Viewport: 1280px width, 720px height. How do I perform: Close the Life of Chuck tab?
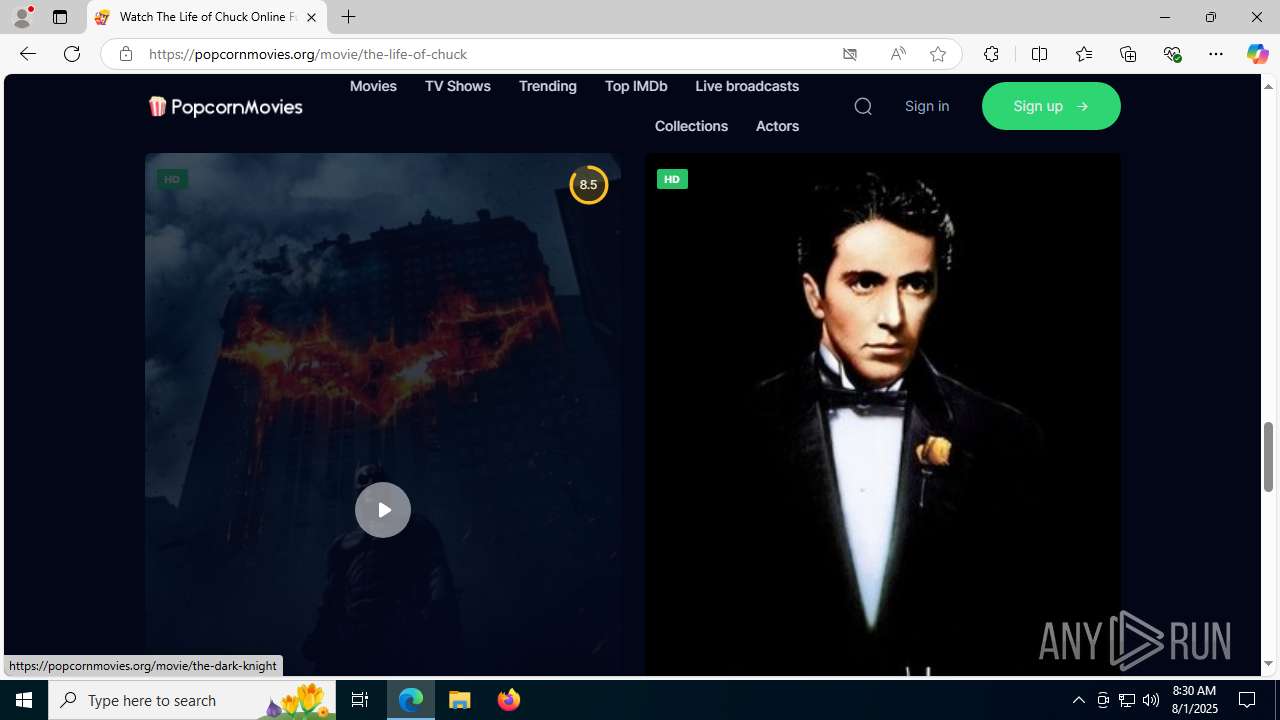(x=311, y=17)
